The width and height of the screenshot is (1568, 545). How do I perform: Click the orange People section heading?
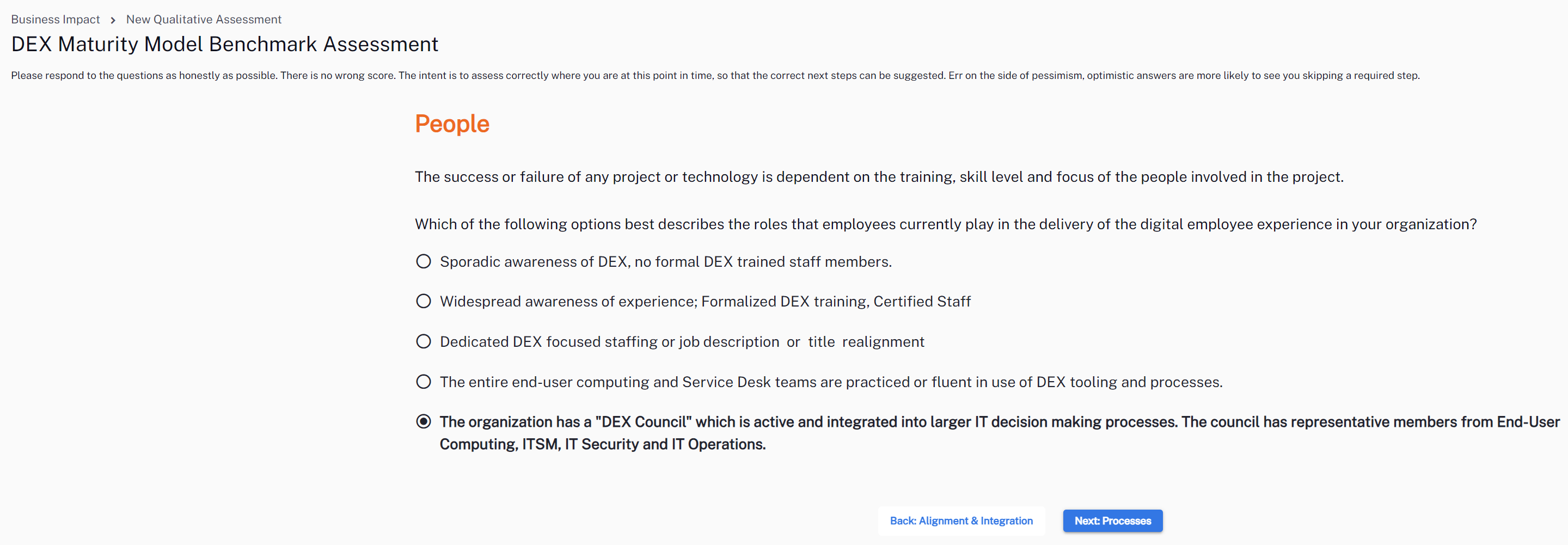coord(452,124)
